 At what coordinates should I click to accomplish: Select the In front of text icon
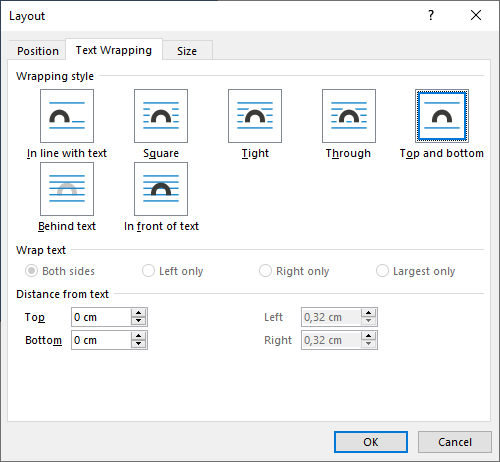(x=161, y=189)
